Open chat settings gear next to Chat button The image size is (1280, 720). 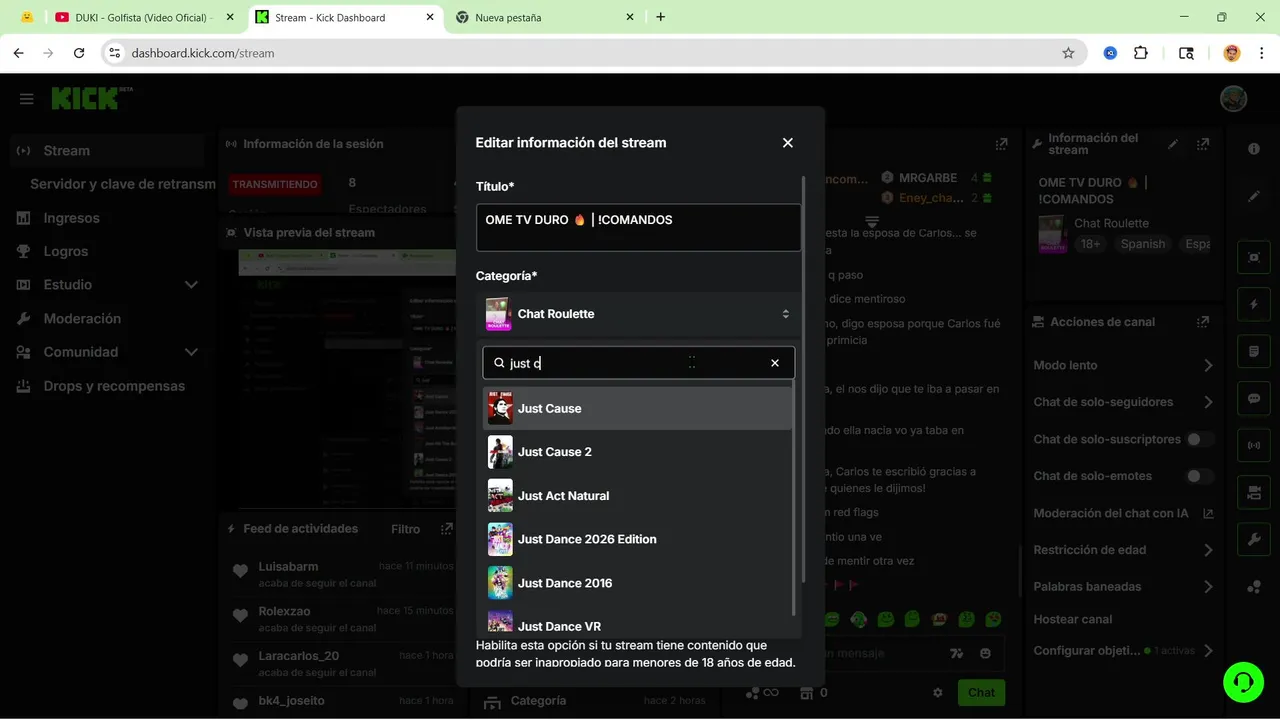[x=938, y=692]
